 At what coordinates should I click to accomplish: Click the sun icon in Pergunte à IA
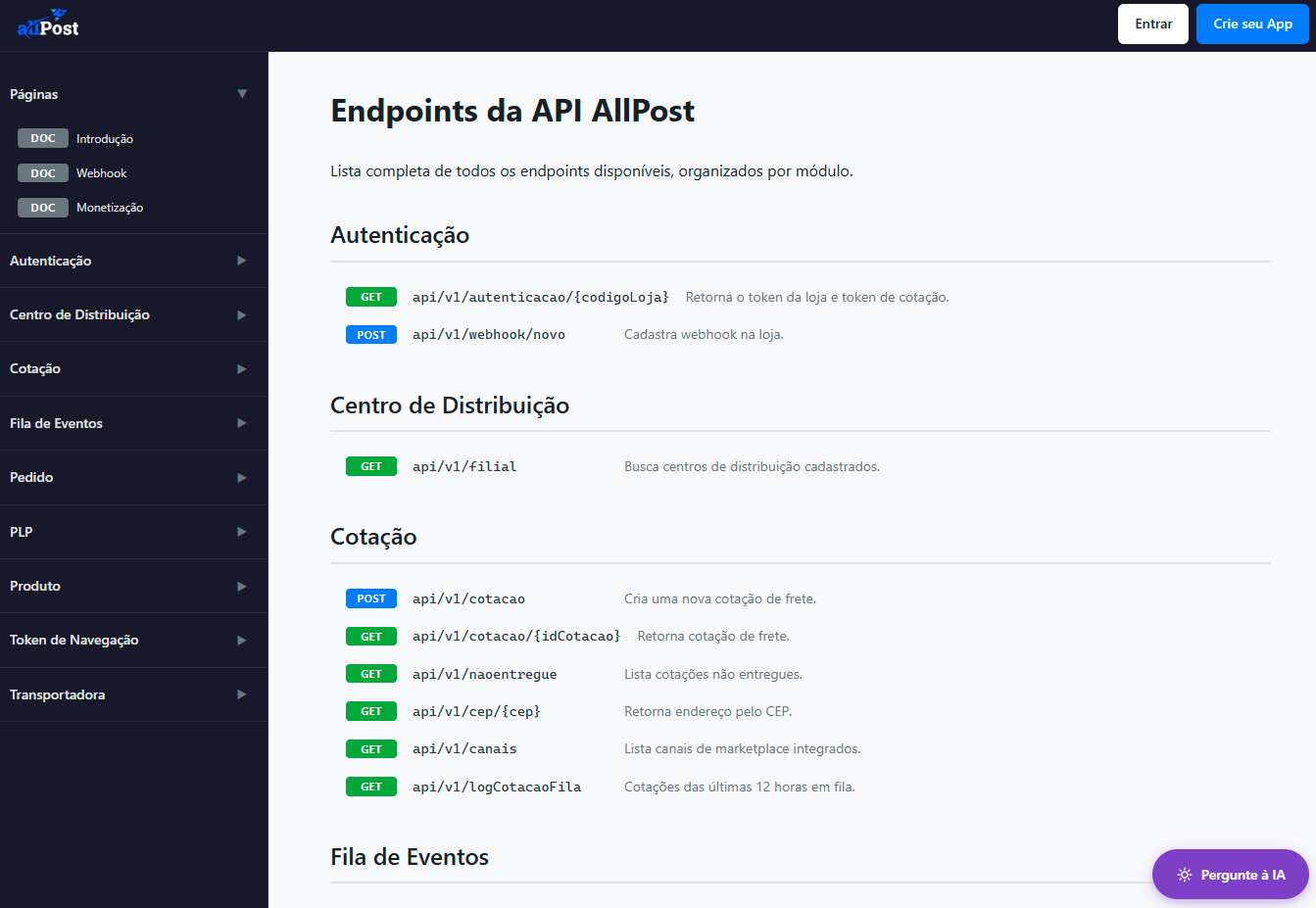(1185, 875)
